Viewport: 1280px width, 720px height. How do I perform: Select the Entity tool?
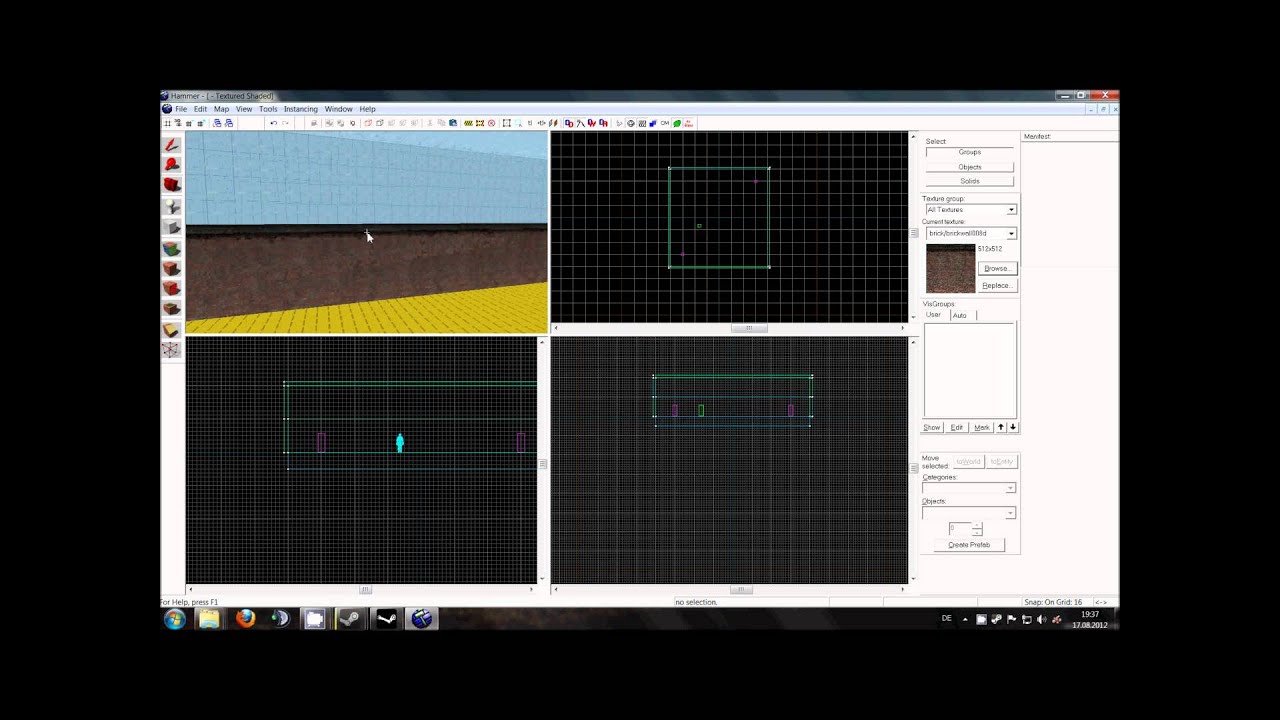(172, 207)
